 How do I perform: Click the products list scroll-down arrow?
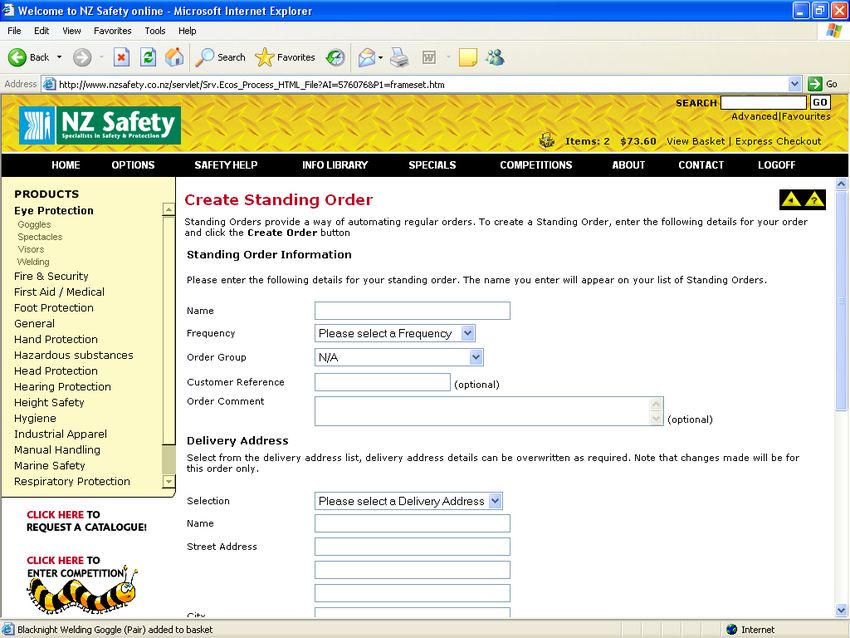(169, 481)
